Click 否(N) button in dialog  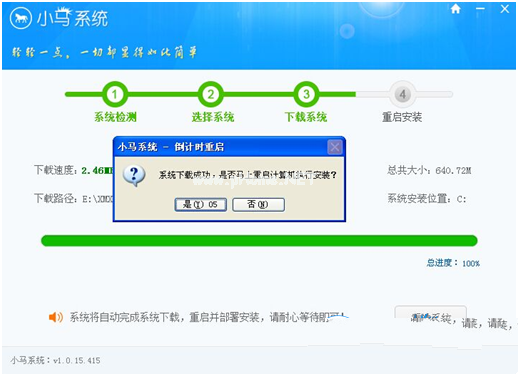[x=258, y=204]
